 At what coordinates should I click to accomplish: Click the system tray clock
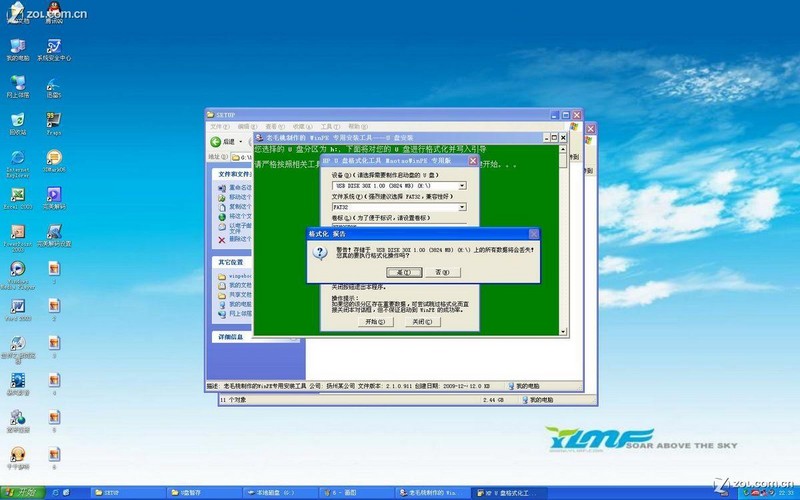tap(786, 493)
